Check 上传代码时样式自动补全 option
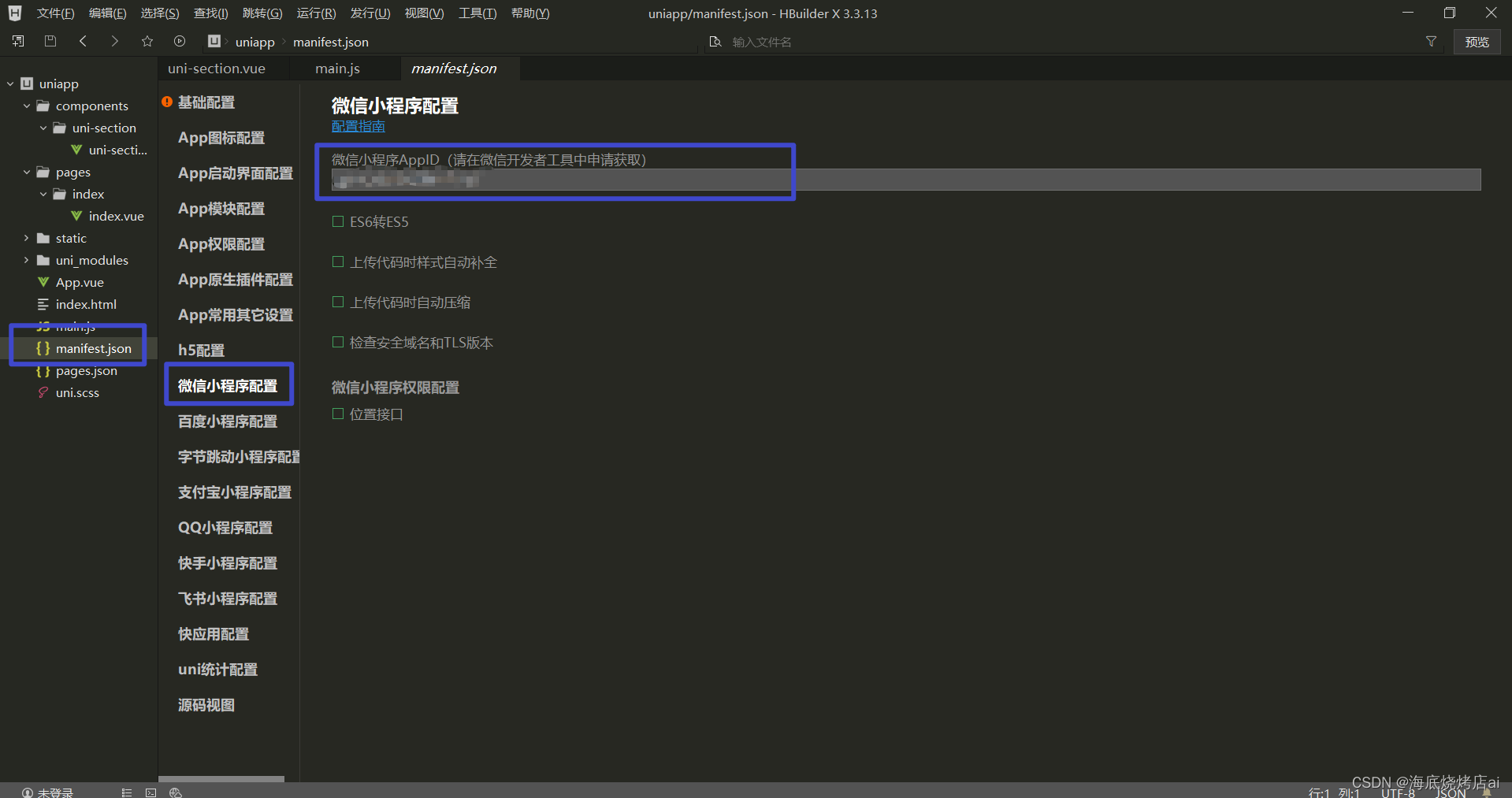The width and height of the screenshot is (1512, 798). click(338, 262)
